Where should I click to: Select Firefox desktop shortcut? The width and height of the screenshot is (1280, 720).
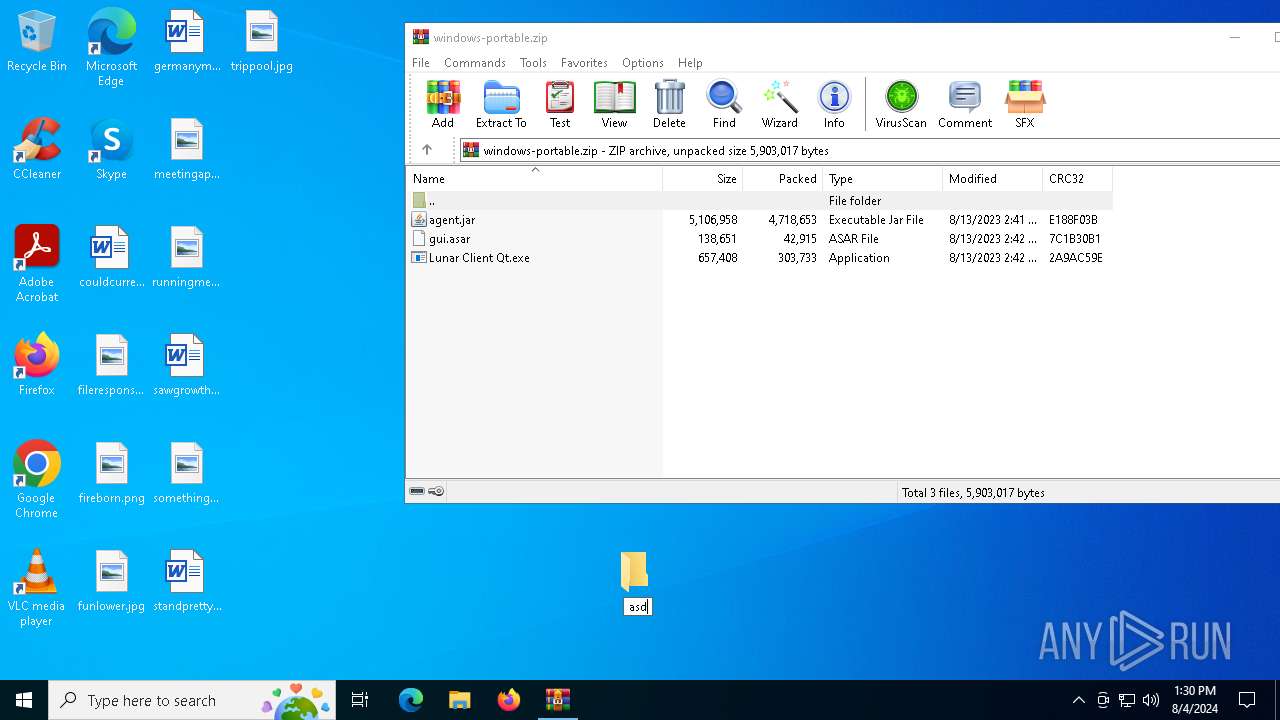pos(37,365)
